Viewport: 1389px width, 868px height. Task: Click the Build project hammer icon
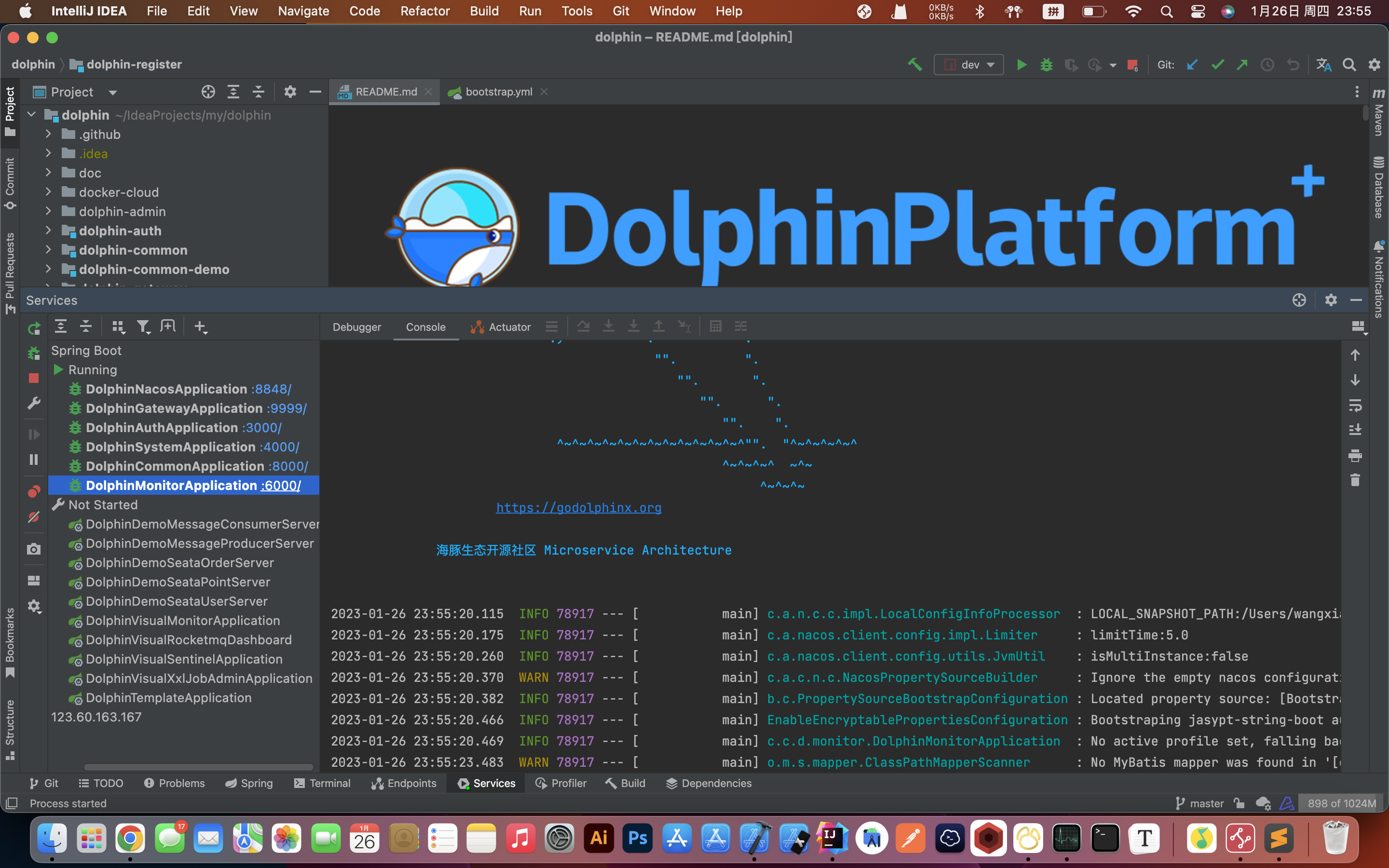coord(914,65)
